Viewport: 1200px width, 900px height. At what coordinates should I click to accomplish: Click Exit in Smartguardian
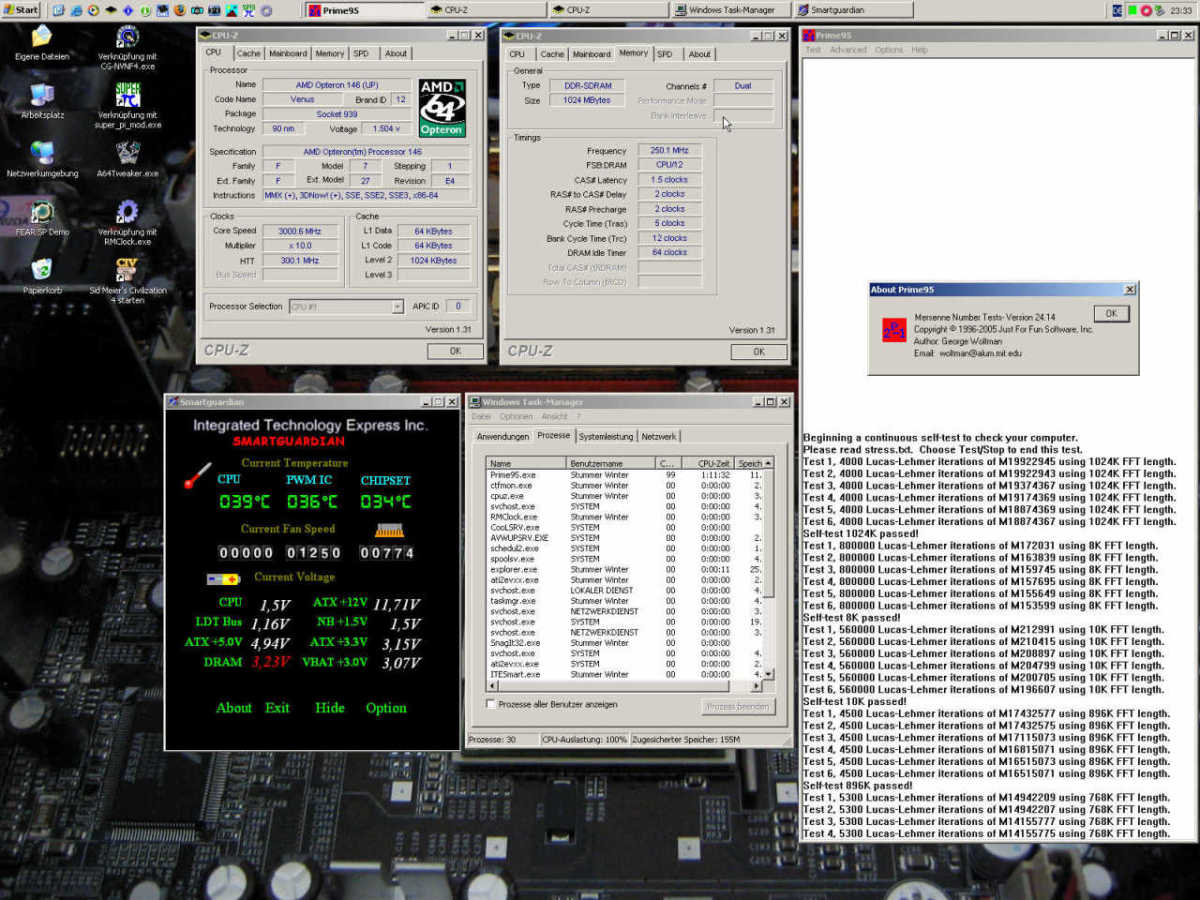[277, 708]
